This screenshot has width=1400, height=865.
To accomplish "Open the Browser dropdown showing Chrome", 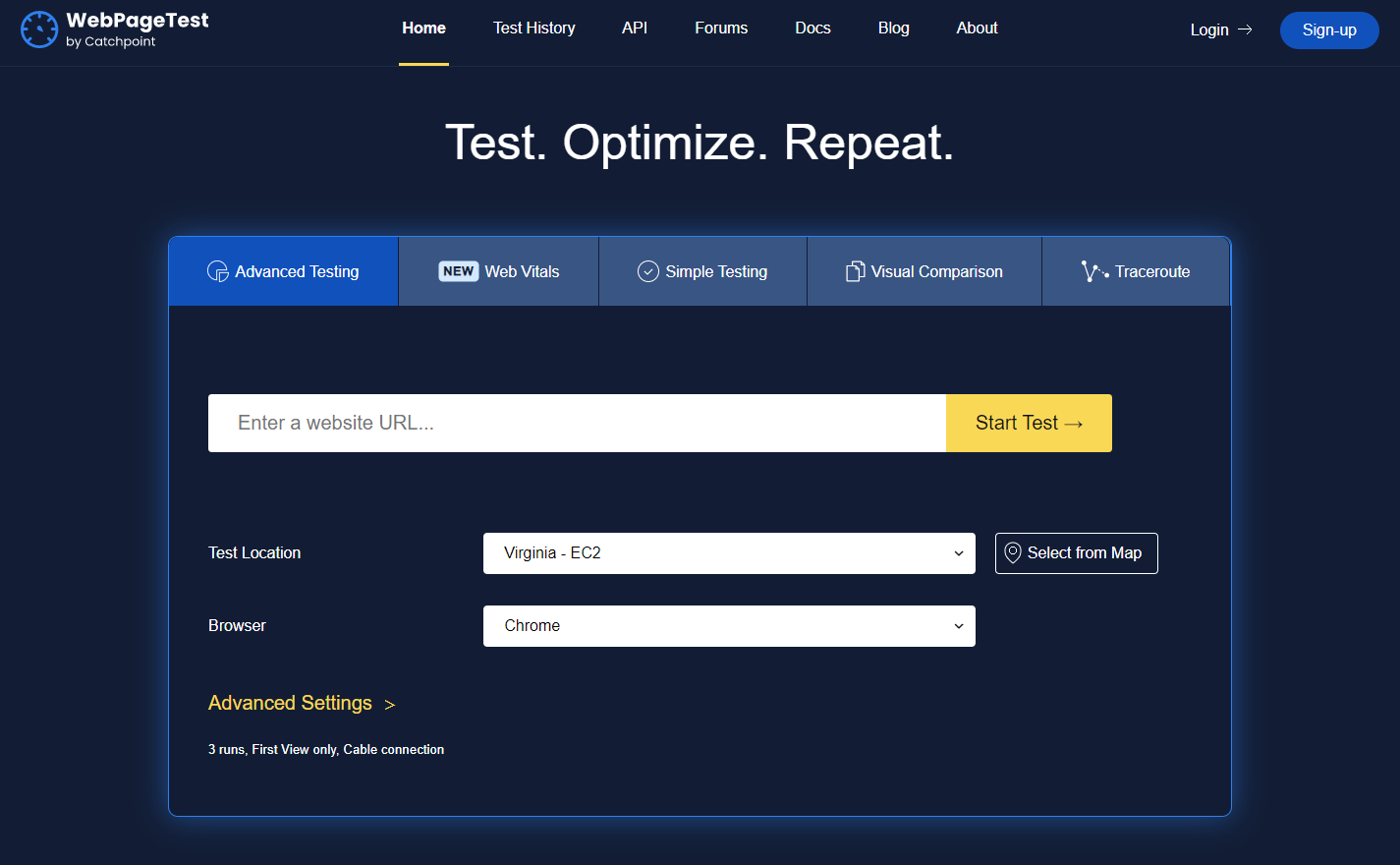I will tap(728, 625).
